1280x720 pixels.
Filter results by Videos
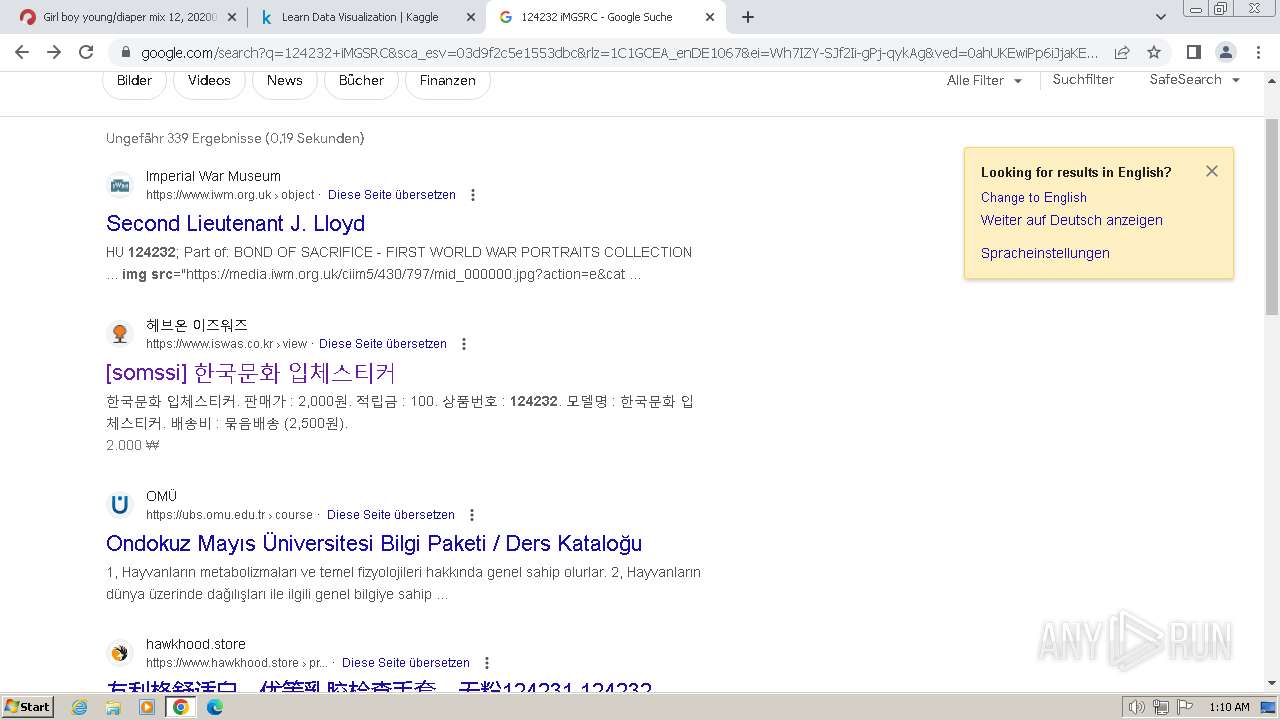click(x=209, y=81)
